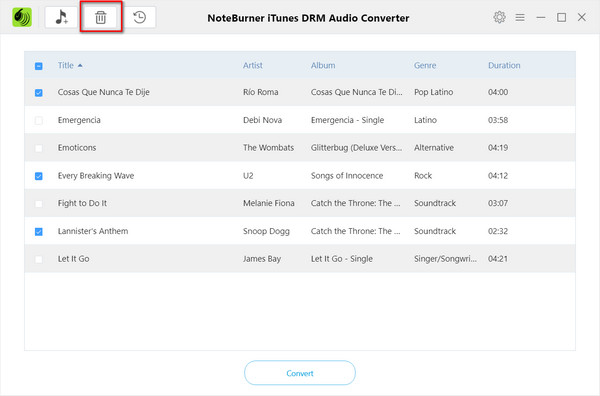Sort by the Title column header
The image size is (600, 396).
65,65
